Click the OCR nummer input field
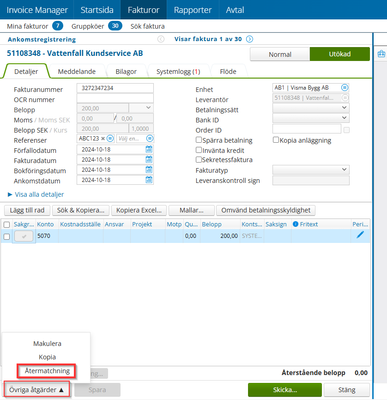The image size is (387, 400). click(115, 98)
